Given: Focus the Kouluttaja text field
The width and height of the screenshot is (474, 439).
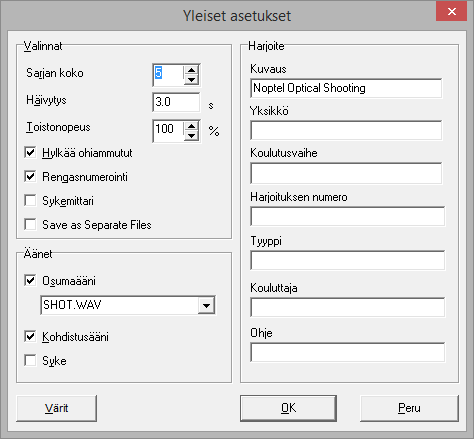Looking at the screenshot, I should [347, 307].
